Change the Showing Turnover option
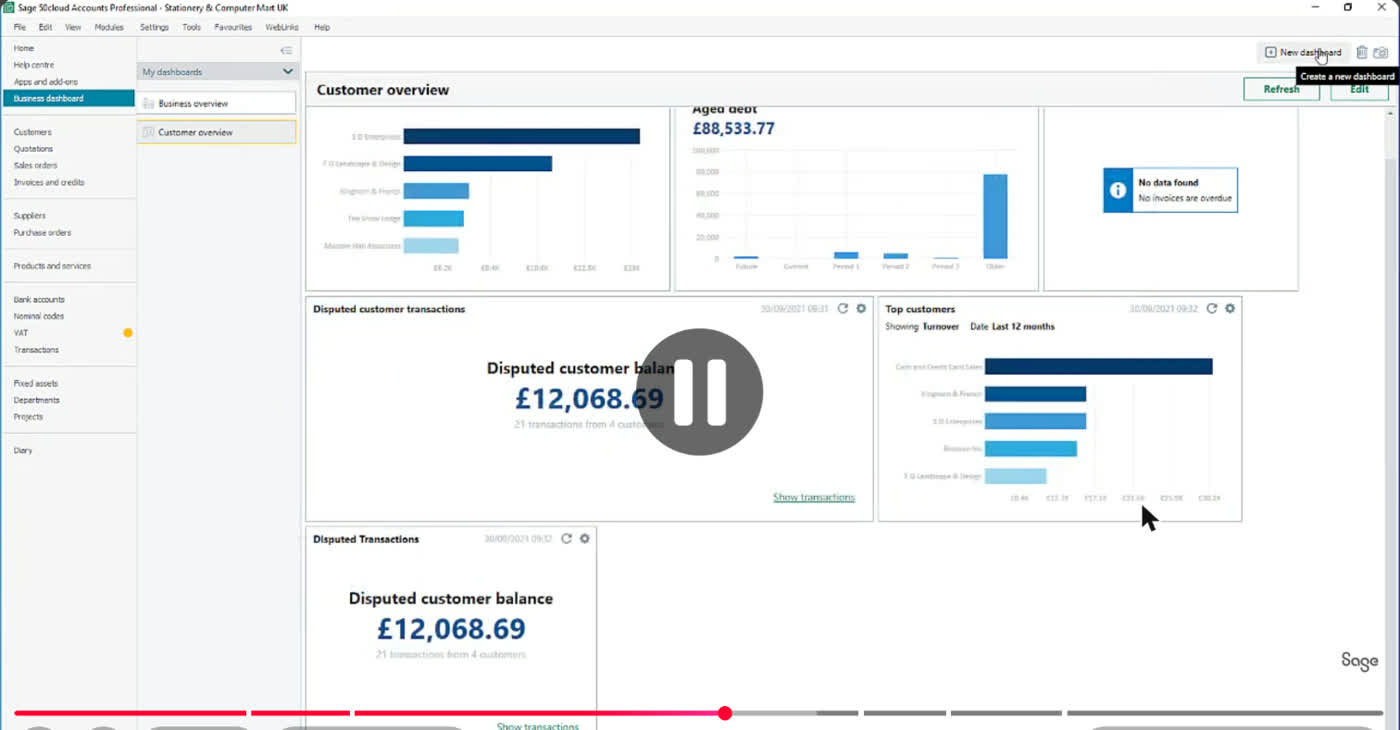The height and width of the screenshot is (730, 1400). (x=941, y=327)
